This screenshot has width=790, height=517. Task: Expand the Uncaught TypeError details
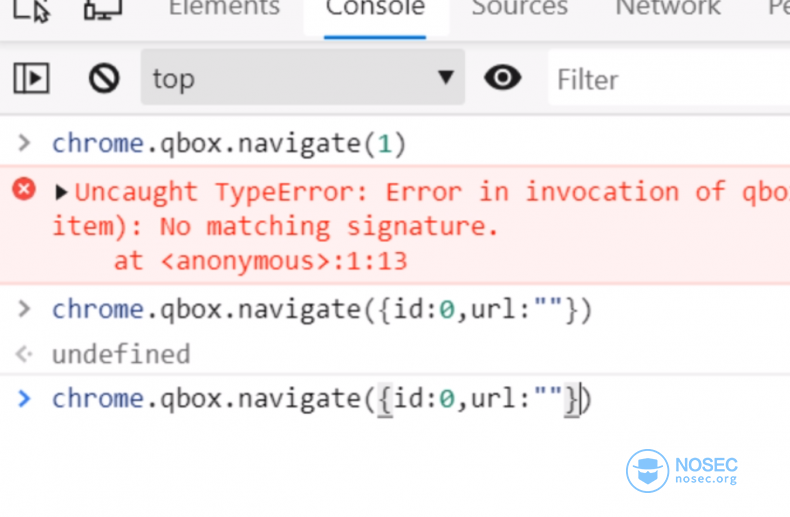coord(62,192)
